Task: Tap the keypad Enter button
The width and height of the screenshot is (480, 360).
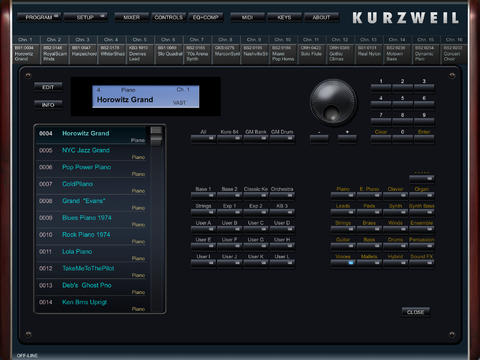Action: [x=424, y=137]
